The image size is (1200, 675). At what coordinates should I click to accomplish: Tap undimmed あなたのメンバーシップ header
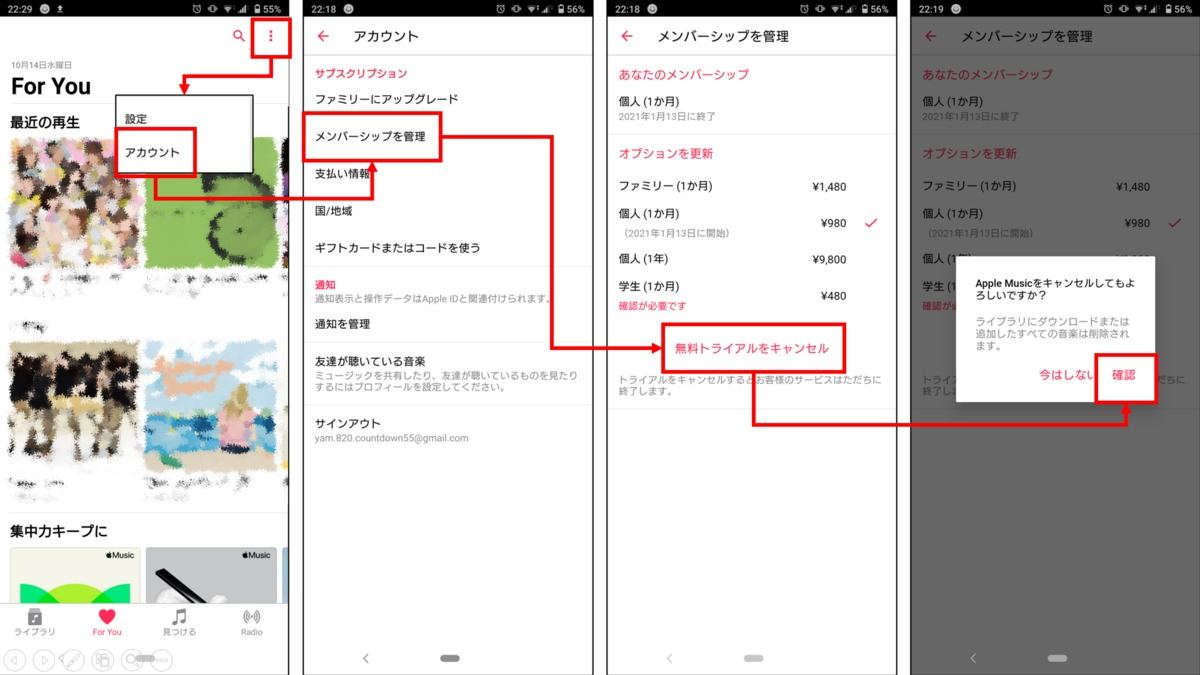[x=683, y=74]
